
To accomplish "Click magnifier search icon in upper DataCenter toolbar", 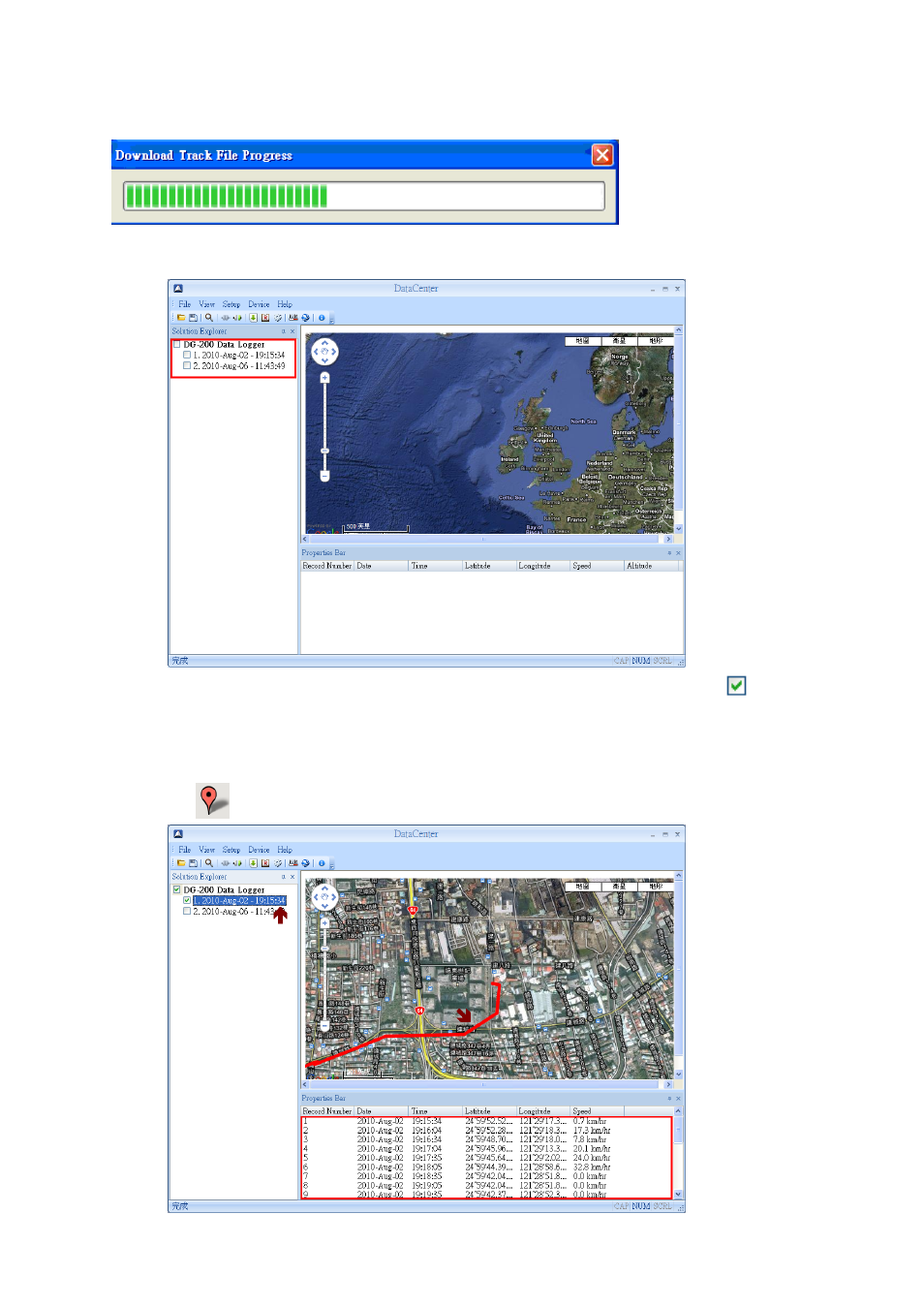I will tap(209, 317).
